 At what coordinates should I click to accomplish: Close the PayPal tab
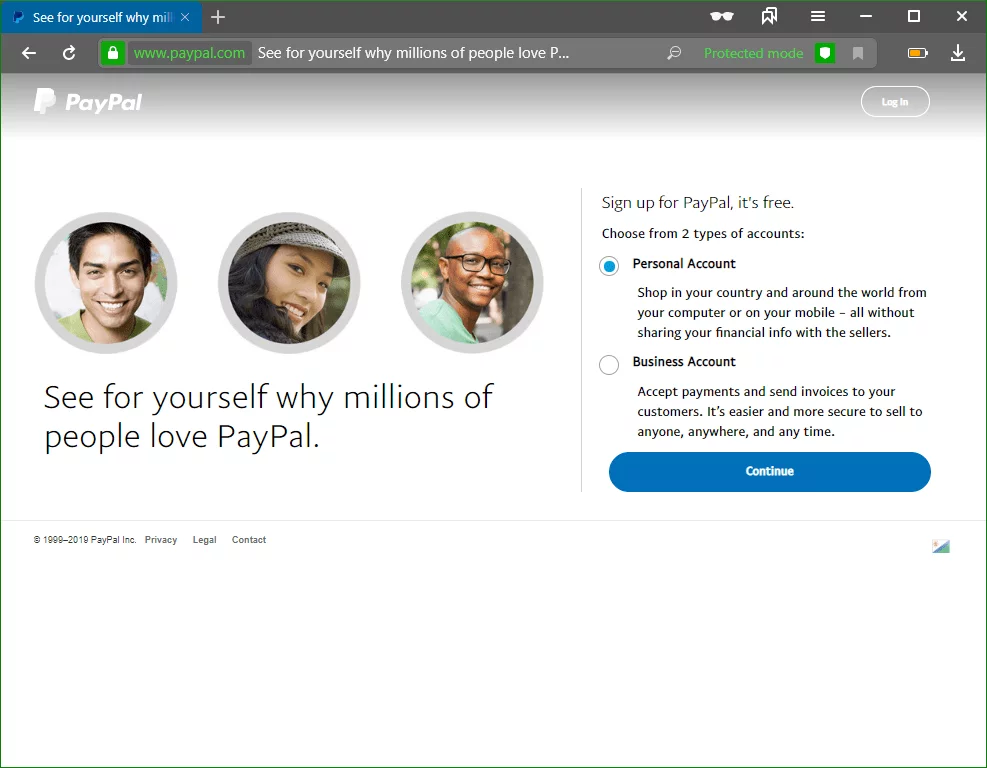click(184, 17)
